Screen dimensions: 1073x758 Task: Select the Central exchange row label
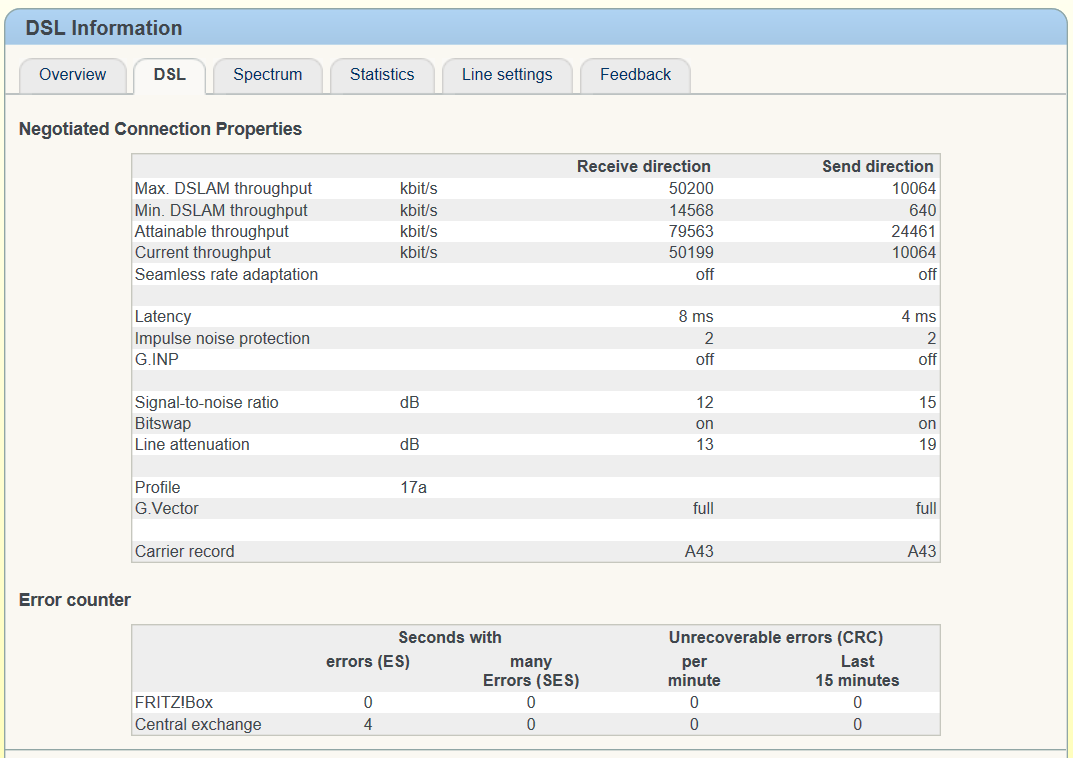pos(198,724)
